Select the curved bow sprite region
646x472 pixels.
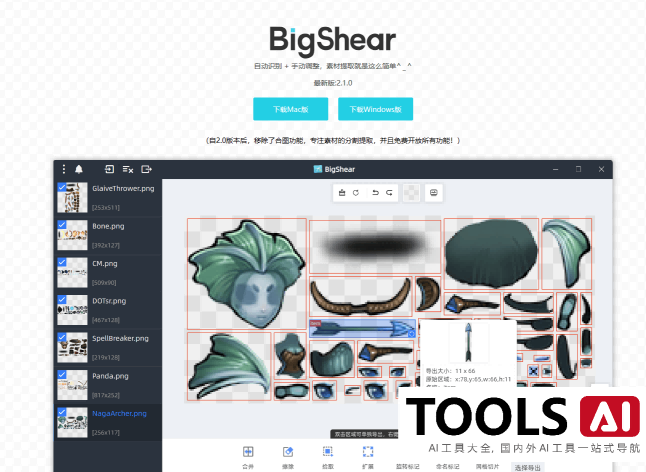(x=360, y=297)
